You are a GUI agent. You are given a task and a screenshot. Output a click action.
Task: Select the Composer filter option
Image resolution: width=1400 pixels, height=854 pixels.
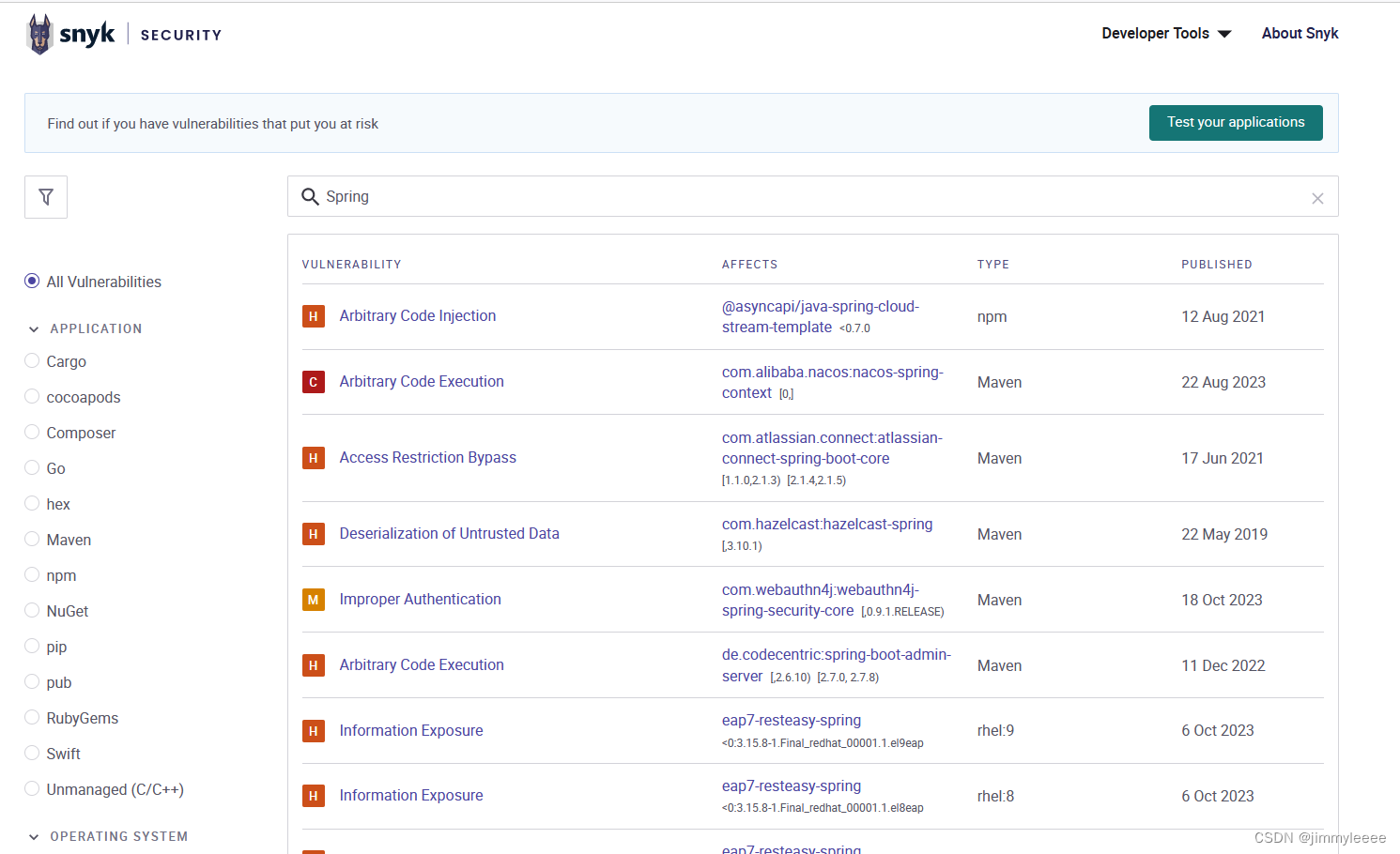coord(32,433)
